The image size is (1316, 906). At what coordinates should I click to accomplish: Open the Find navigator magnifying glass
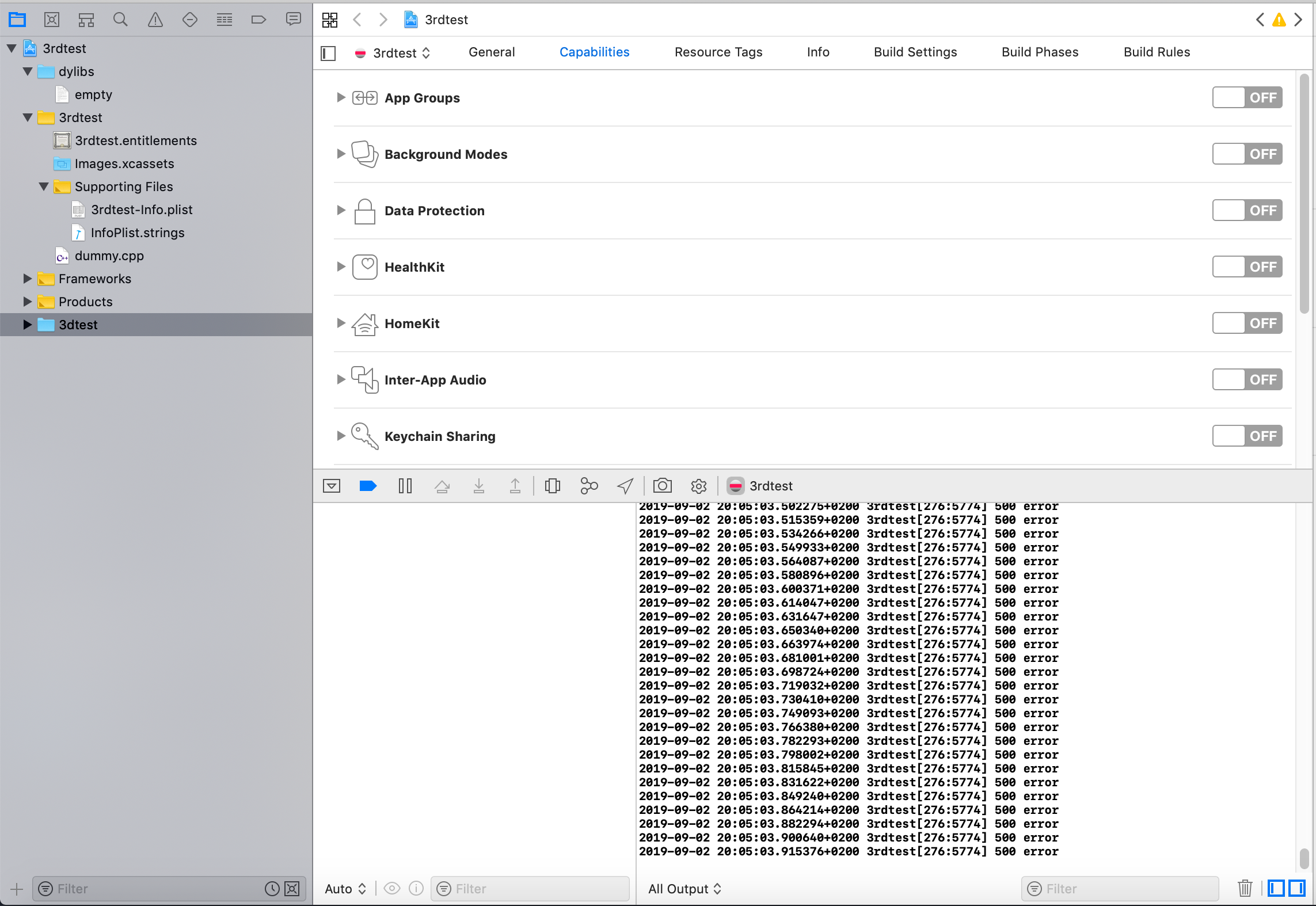(x=120, y=19)
